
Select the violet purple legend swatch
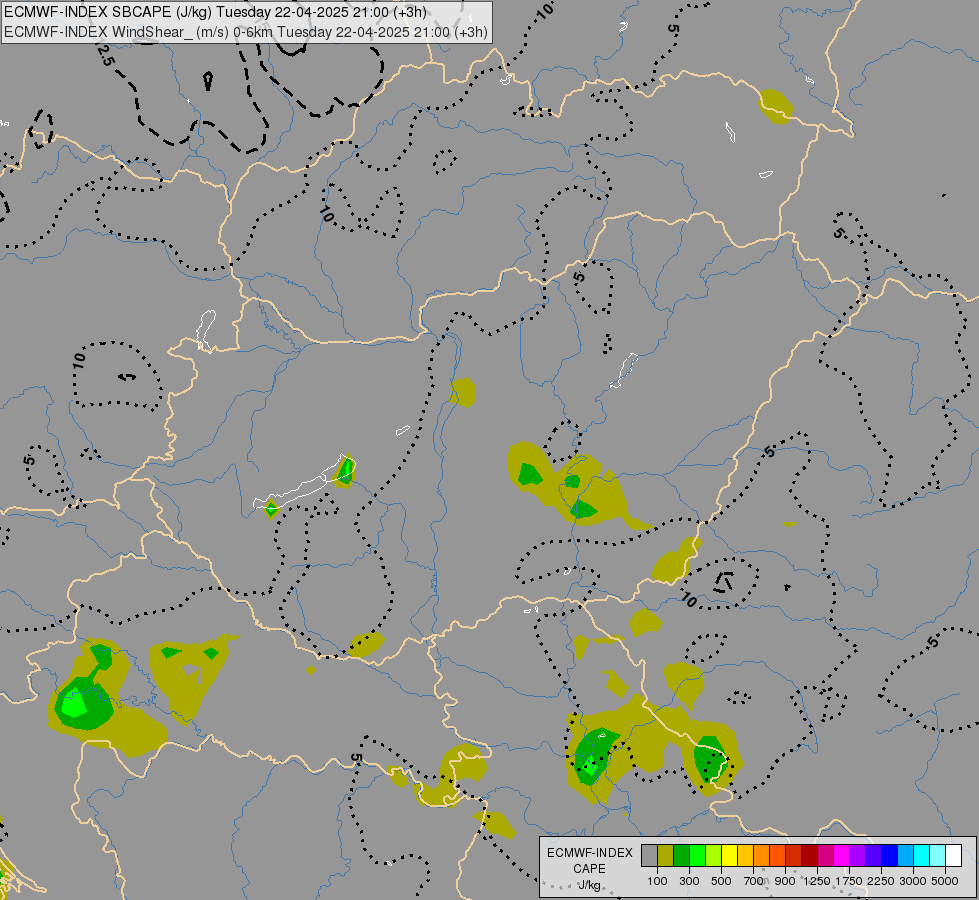858,855
